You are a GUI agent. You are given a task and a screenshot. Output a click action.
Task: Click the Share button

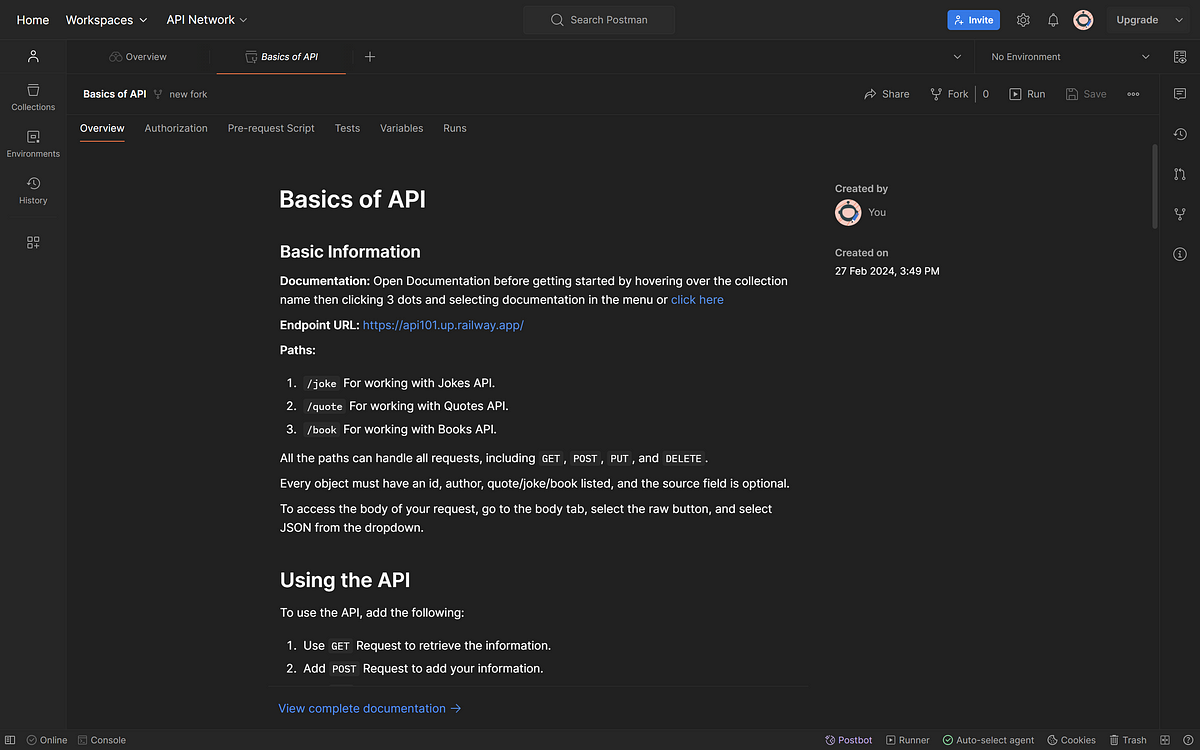tap(887, 94)
